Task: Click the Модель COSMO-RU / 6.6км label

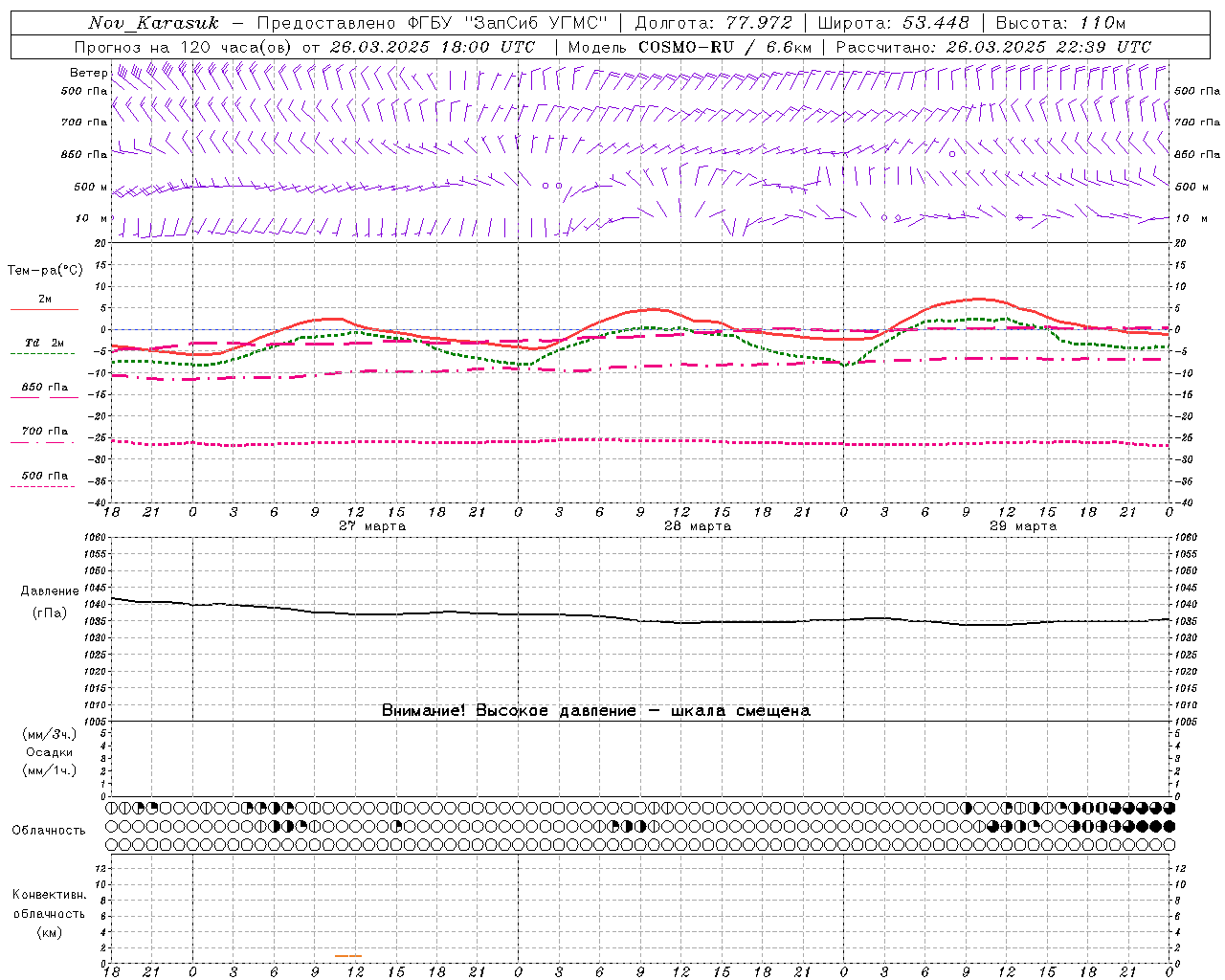Action: click(689, 47)
